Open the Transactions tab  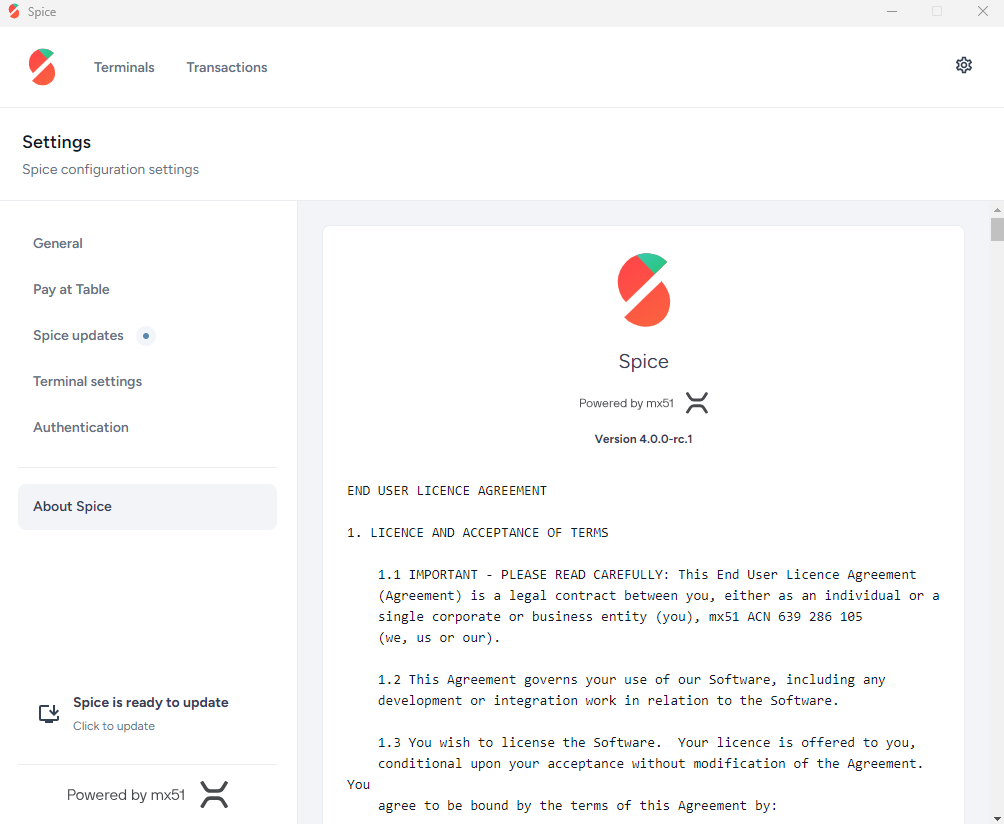click(227, 67)
